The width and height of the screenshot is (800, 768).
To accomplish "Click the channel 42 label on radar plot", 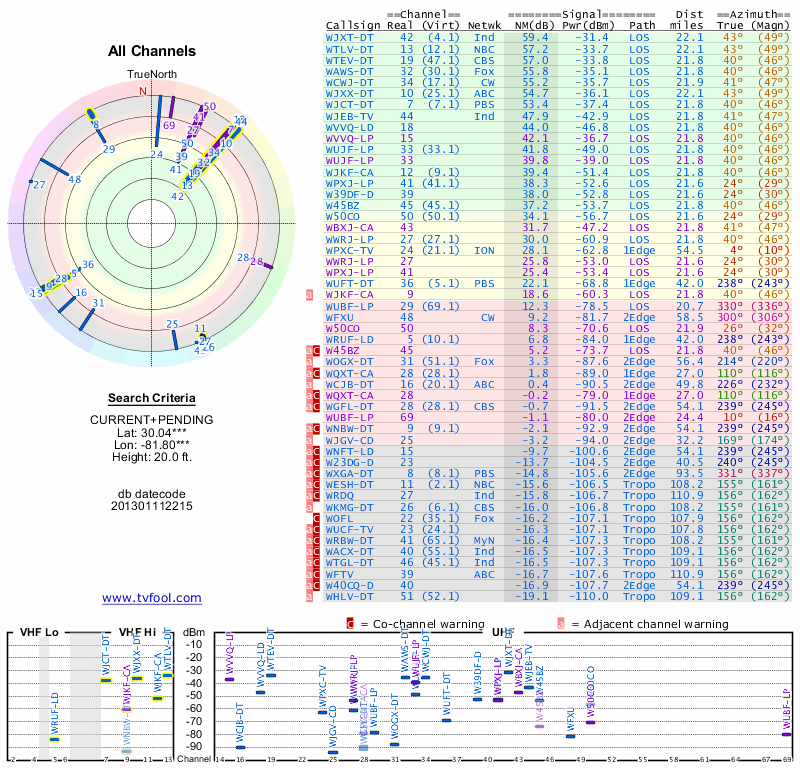I will click(x=177, y=196).
